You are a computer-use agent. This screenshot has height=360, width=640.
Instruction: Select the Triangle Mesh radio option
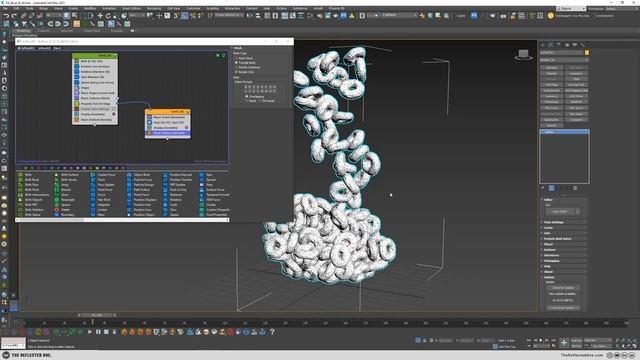coord(246,63)
